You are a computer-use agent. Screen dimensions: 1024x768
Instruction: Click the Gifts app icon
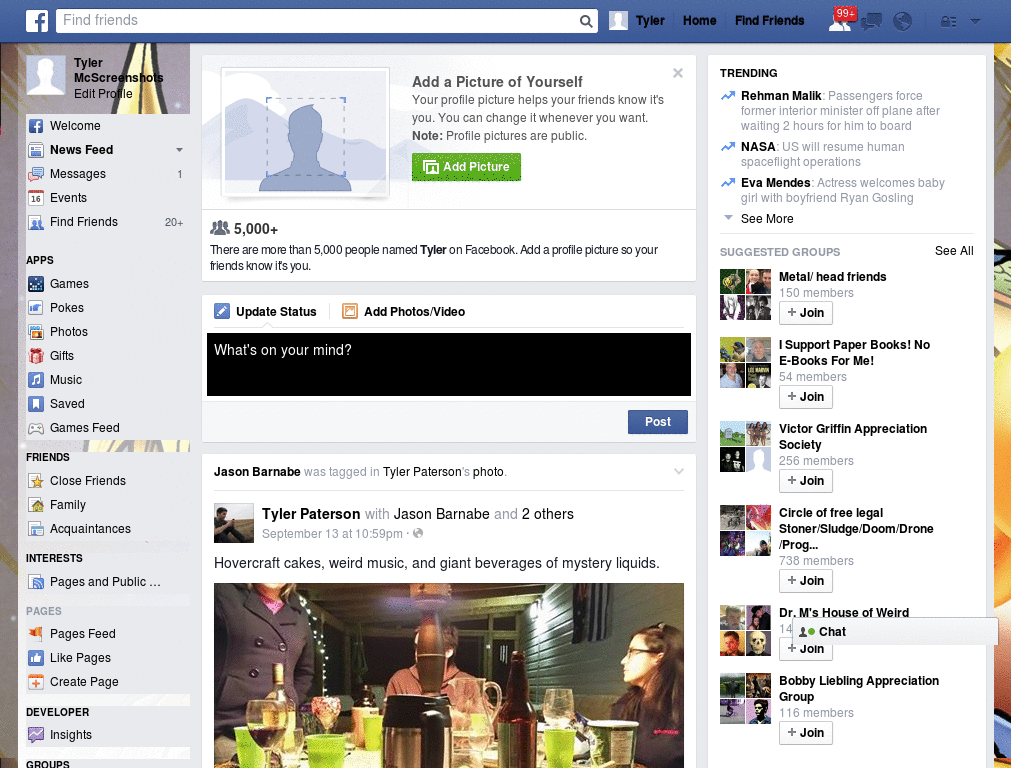(x=36, y=356)
